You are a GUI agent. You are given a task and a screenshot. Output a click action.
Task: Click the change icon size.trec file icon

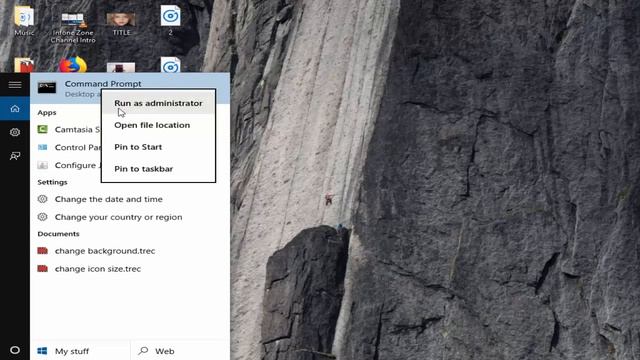(x=42, y=269)
